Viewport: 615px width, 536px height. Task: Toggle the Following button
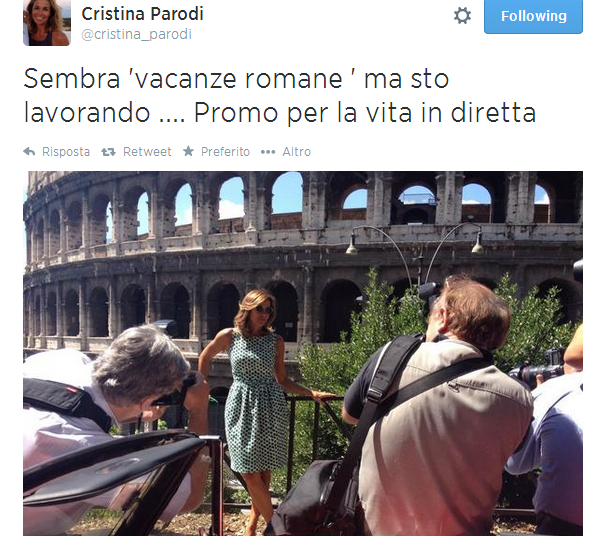pyautogui.click(x=533, y=16)
